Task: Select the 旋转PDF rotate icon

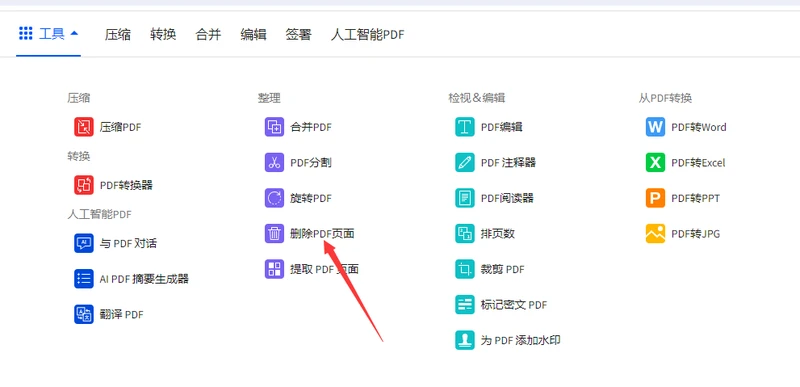Action: [x=274, y=198]
